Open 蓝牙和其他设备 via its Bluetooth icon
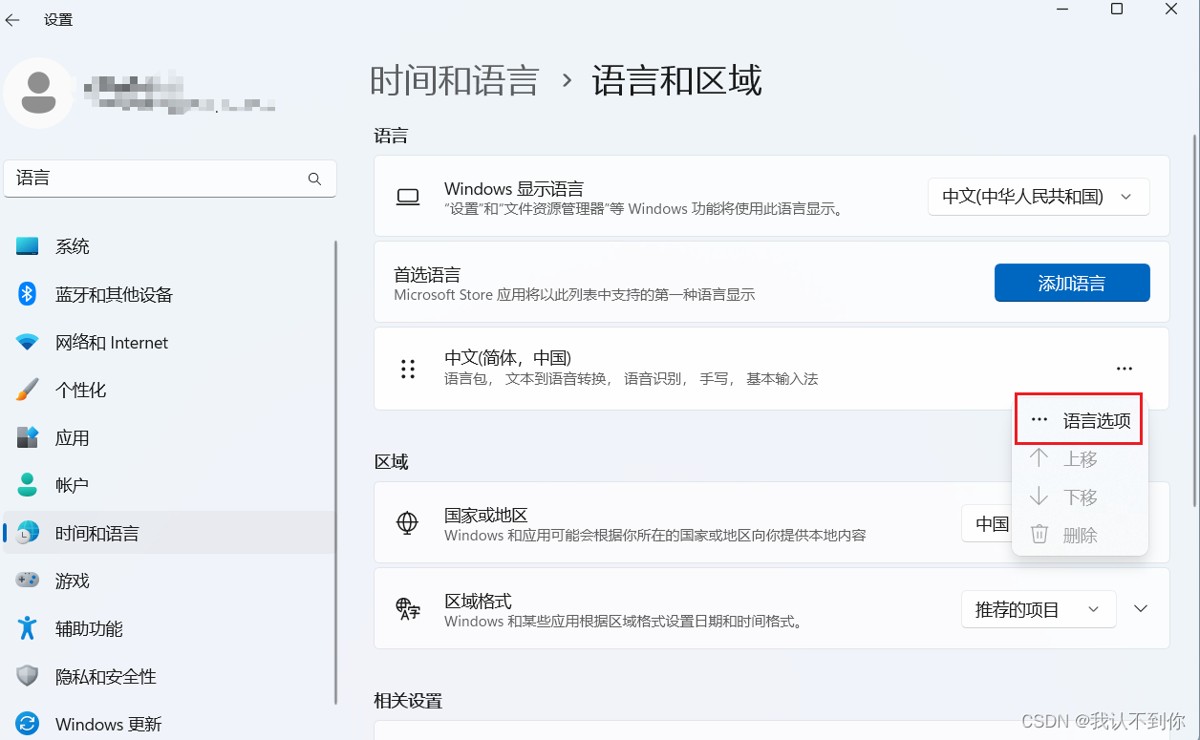Screen dimensions: 1200x740 click(27, 294)
